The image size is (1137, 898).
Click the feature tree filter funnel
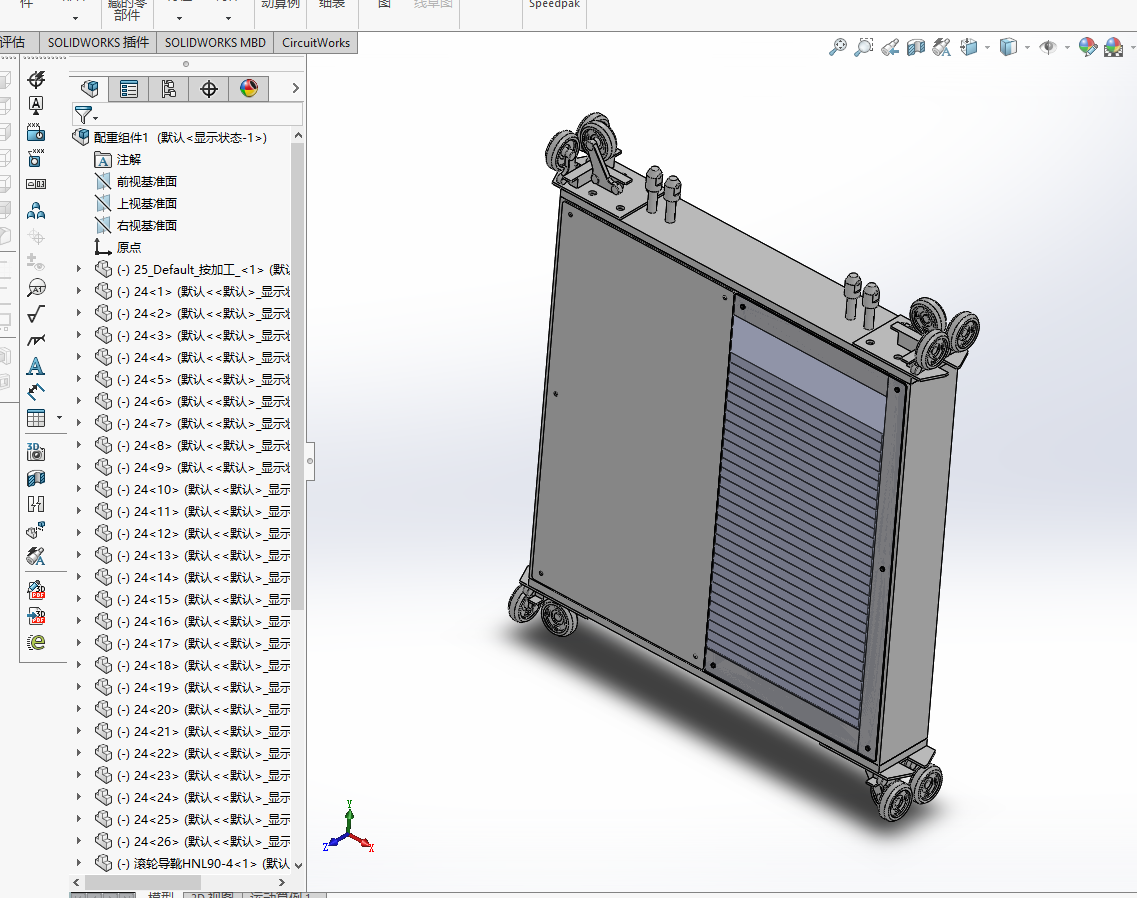click(84, 115)
